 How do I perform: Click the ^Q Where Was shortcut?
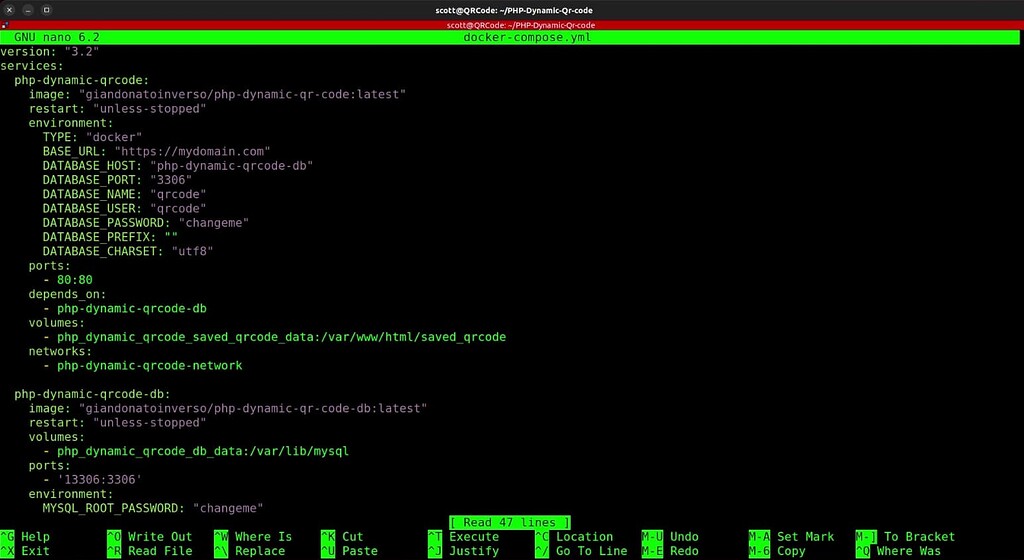898,551
